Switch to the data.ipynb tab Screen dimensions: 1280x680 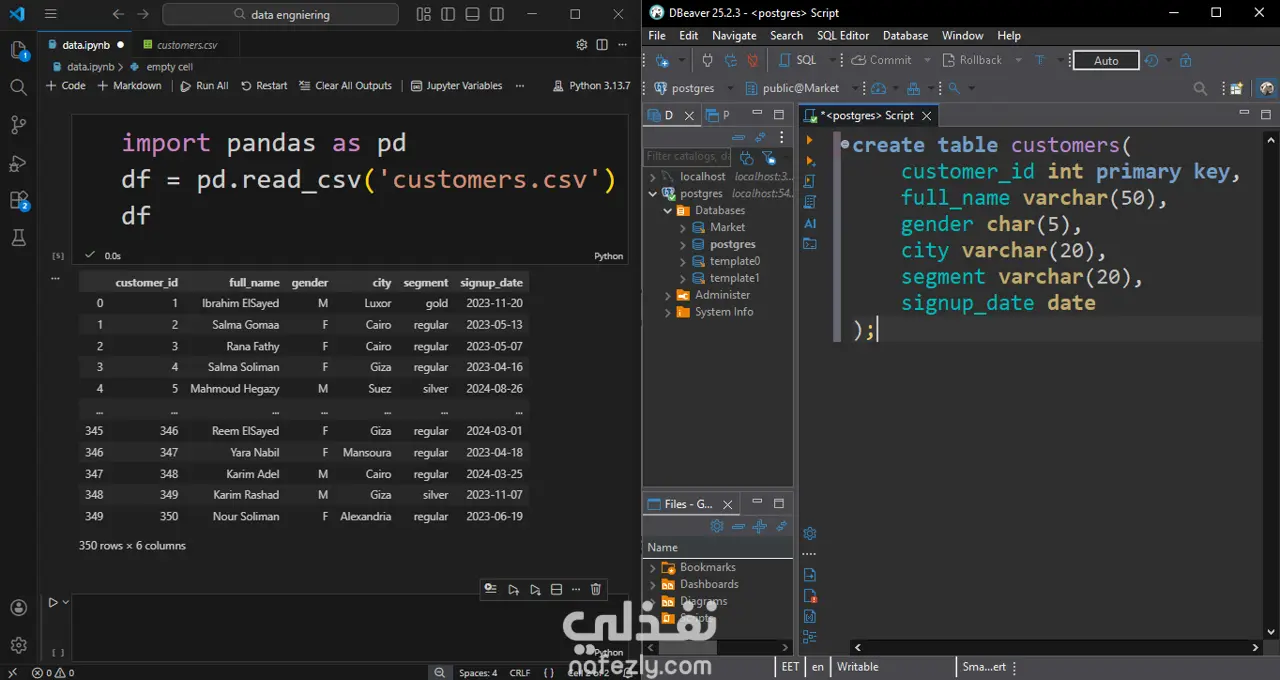pyautogui.click(x=85, y=45)
